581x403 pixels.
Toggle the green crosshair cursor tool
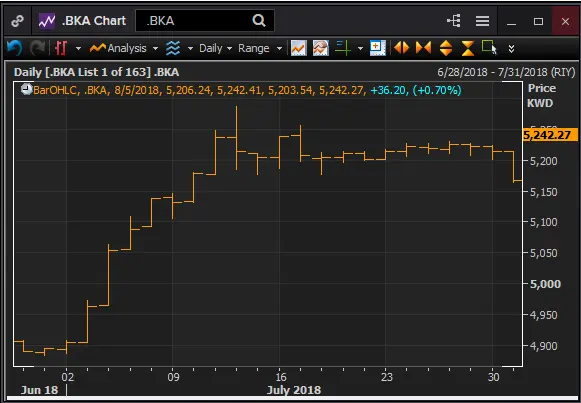tap(343, 48)
